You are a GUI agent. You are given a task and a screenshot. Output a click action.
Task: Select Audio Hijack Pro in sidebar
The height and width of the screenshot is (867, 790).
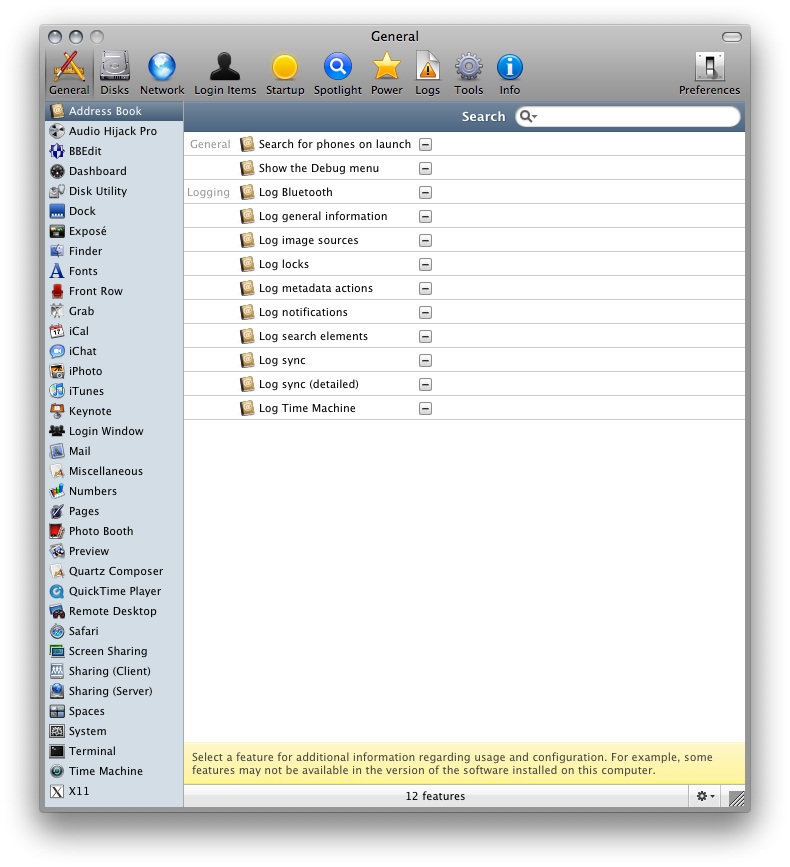pyautogui.click(x=114, y=131)
